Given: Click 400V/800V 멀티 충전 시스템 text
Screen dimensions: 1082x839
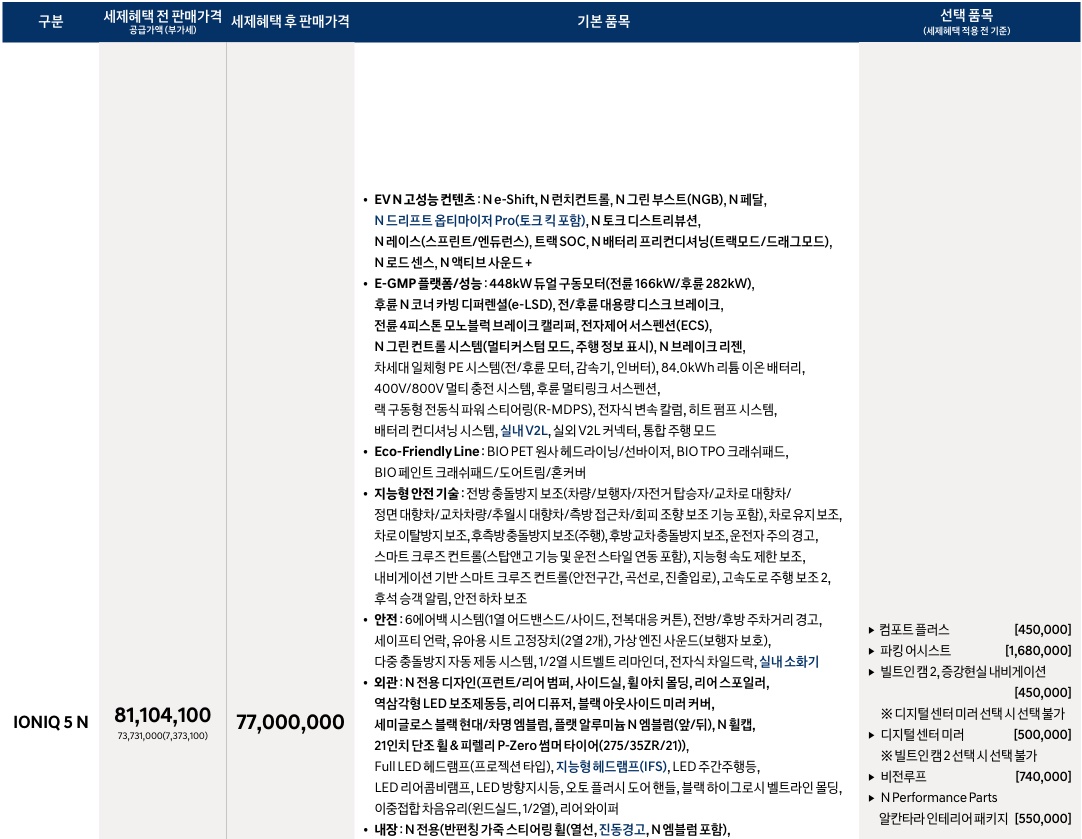Looking at the screenshot, I should [x=453, y=388].
